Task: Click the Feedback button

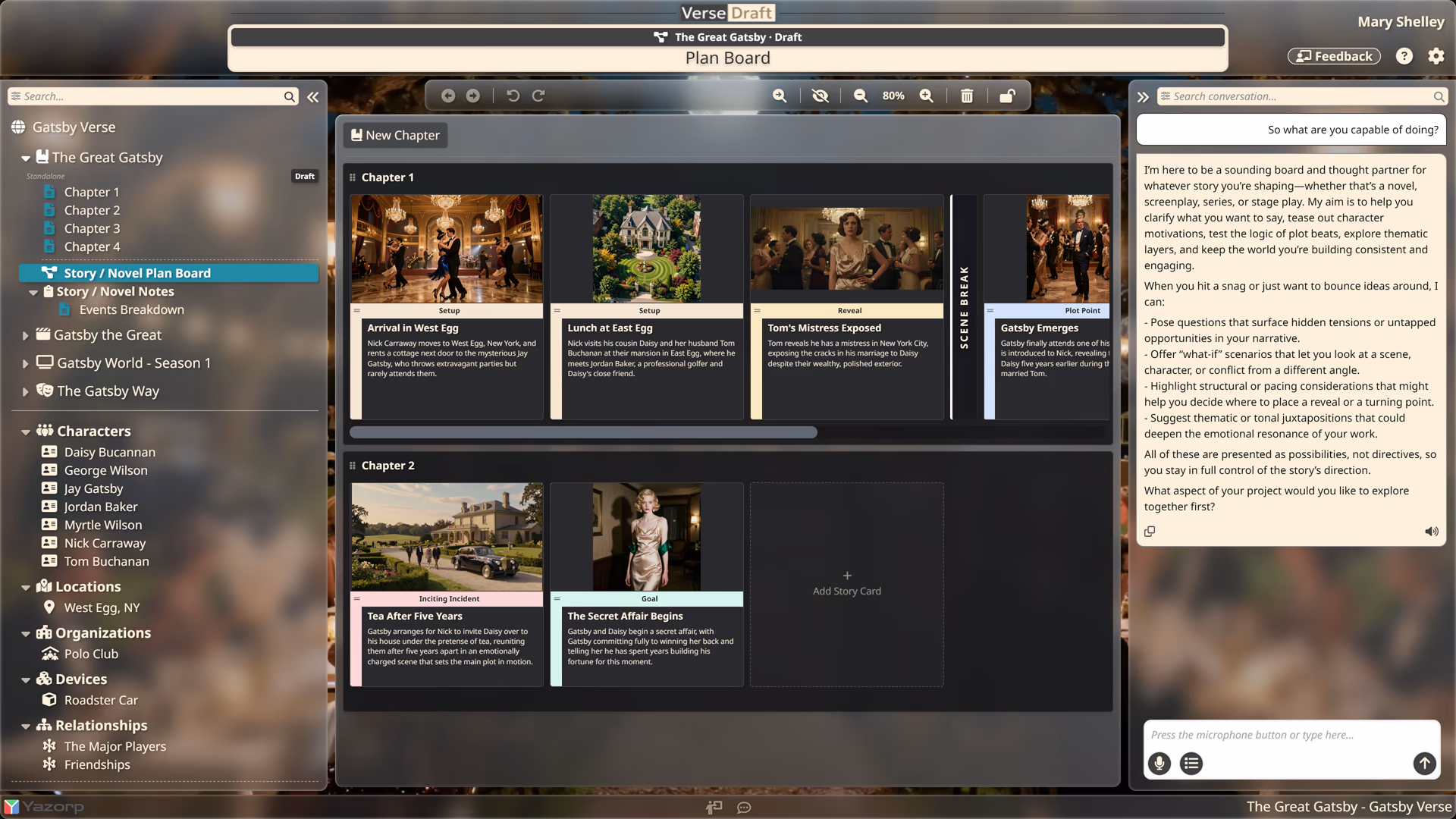Action: [x=1334, y=56]
